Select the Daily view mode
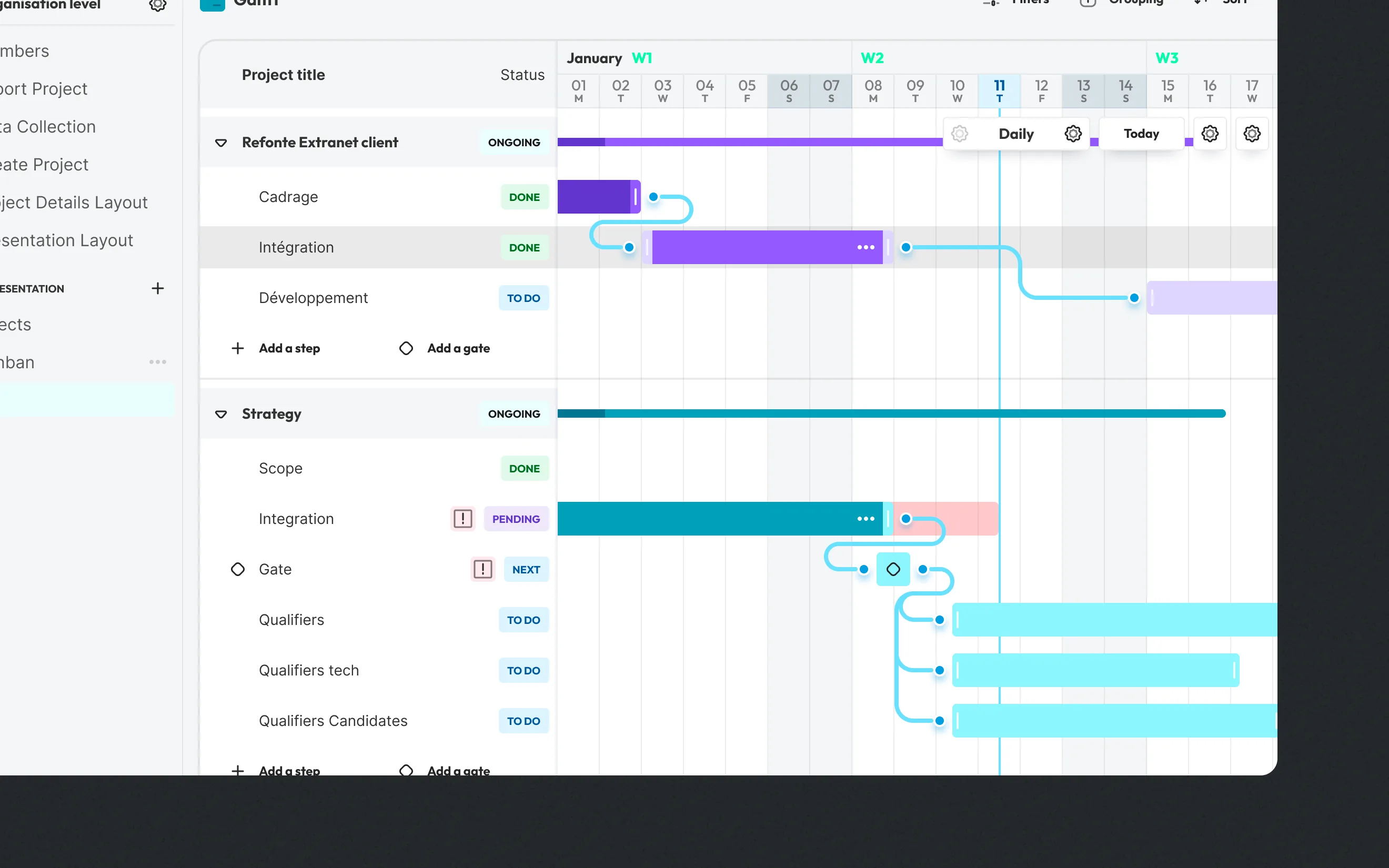 coord(1016,134)
